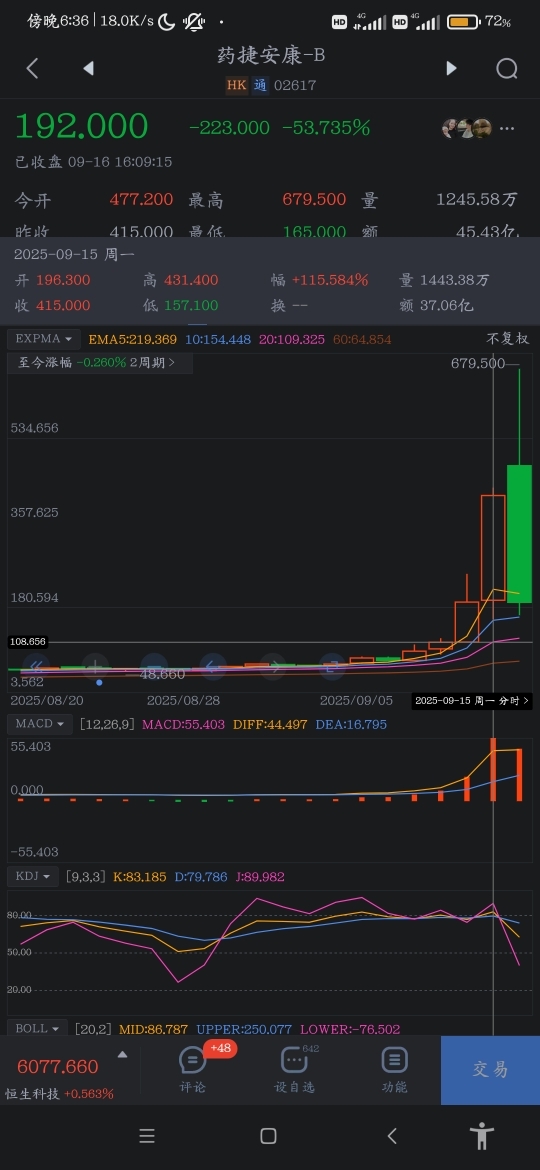The width and height of the screenshot is (540, 1170).
Task: Open the 至今涨幅 2周期 details
Action: [100, 363]
